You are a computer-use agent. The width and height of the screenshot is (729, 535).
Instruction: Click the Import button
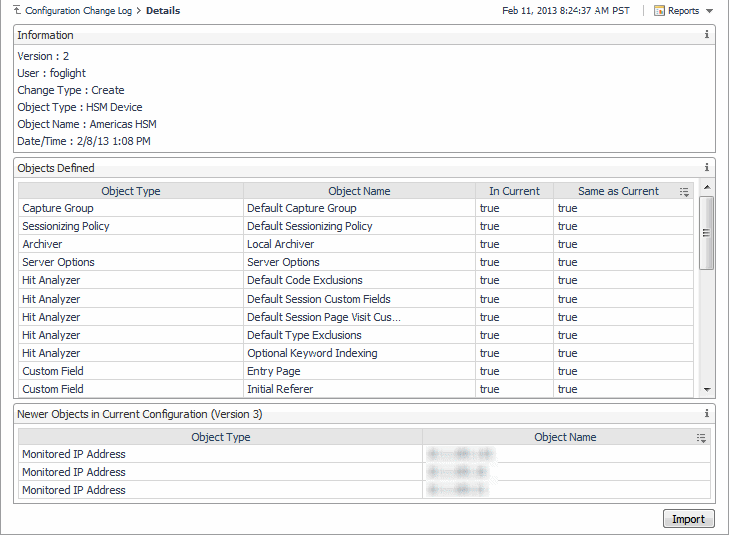[x=689, y=519]
